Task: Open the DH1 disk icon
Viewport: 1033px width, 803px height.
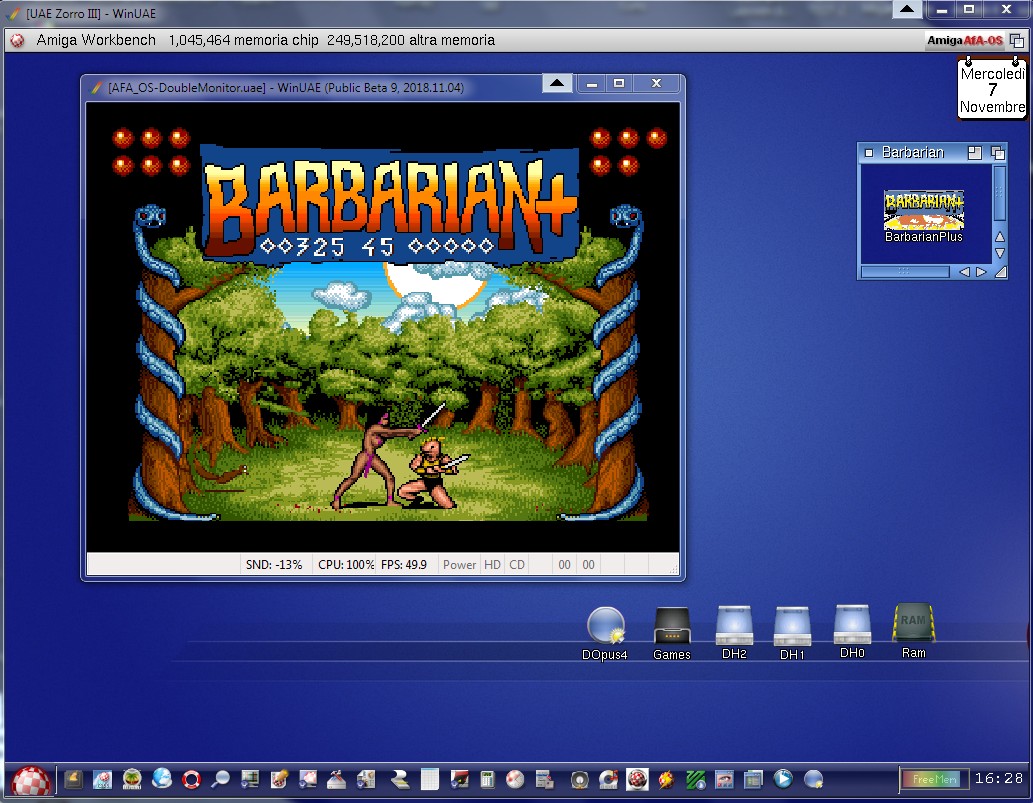Action: [792, 627]
